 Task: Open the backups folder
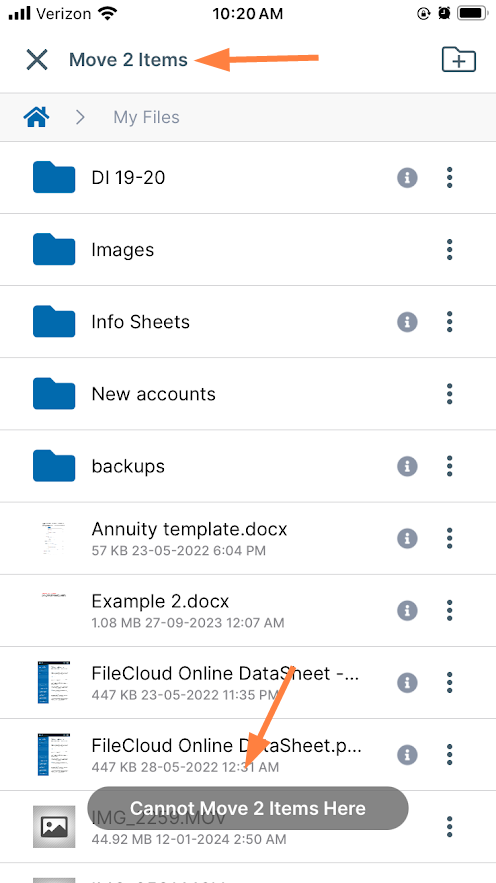pos(248,466)
